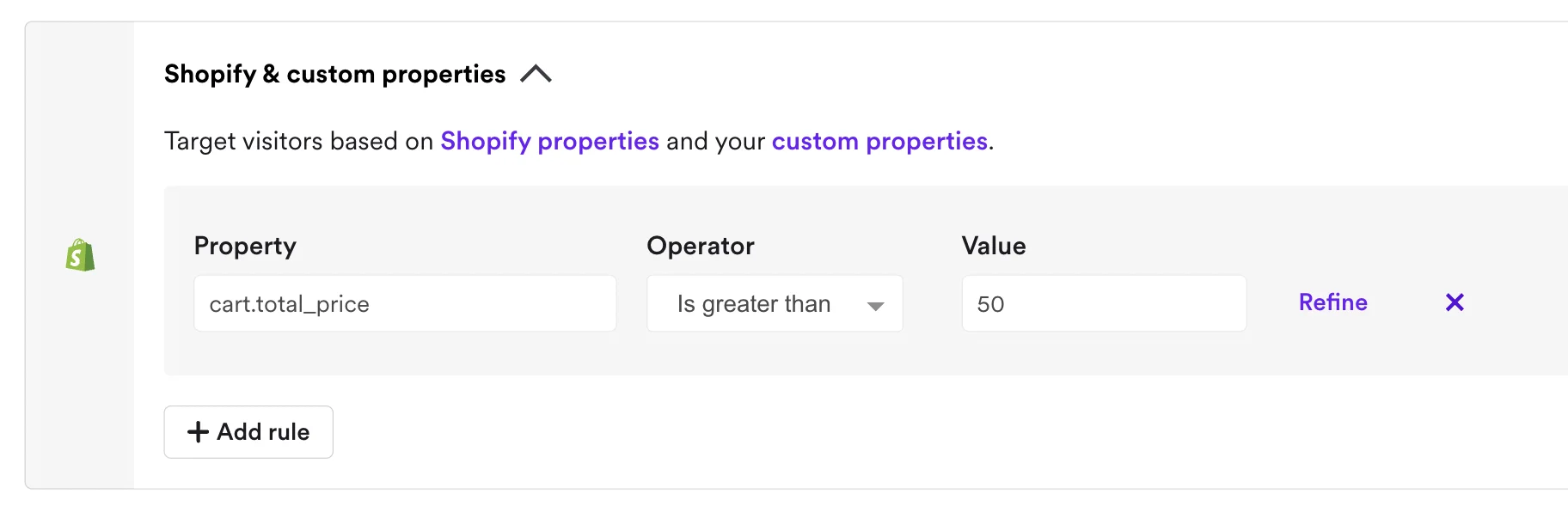
Task: Collapse the section using the chevron-up arrow
Action: 536,74
